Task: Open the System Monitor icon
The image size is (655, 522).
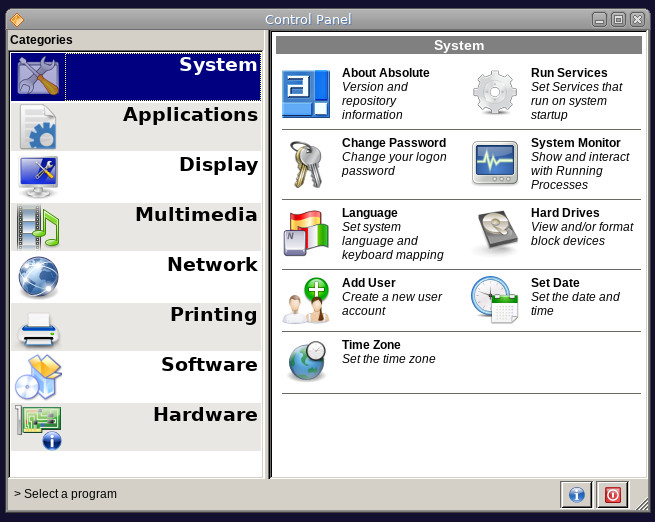Action: pos(494,164)
